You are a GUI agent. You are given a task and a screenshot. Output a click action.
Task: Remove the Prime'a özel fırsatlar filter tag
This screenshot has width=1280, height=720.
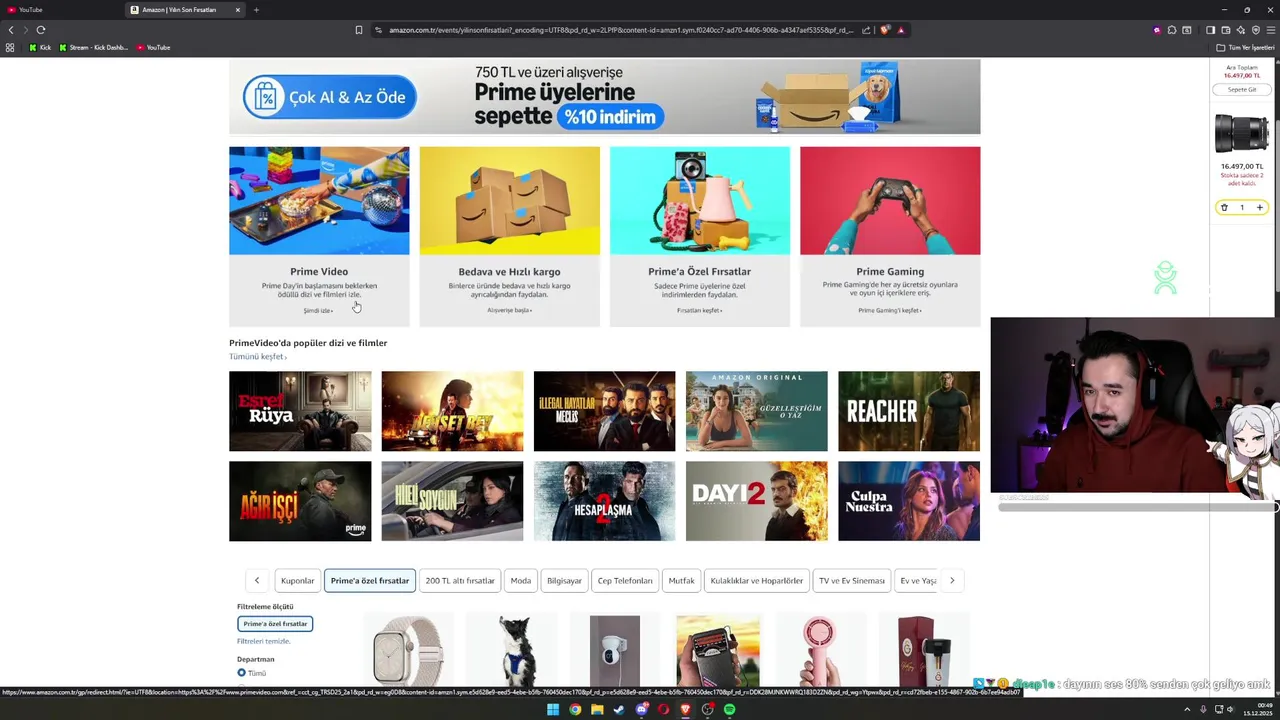tap(275, 624)
